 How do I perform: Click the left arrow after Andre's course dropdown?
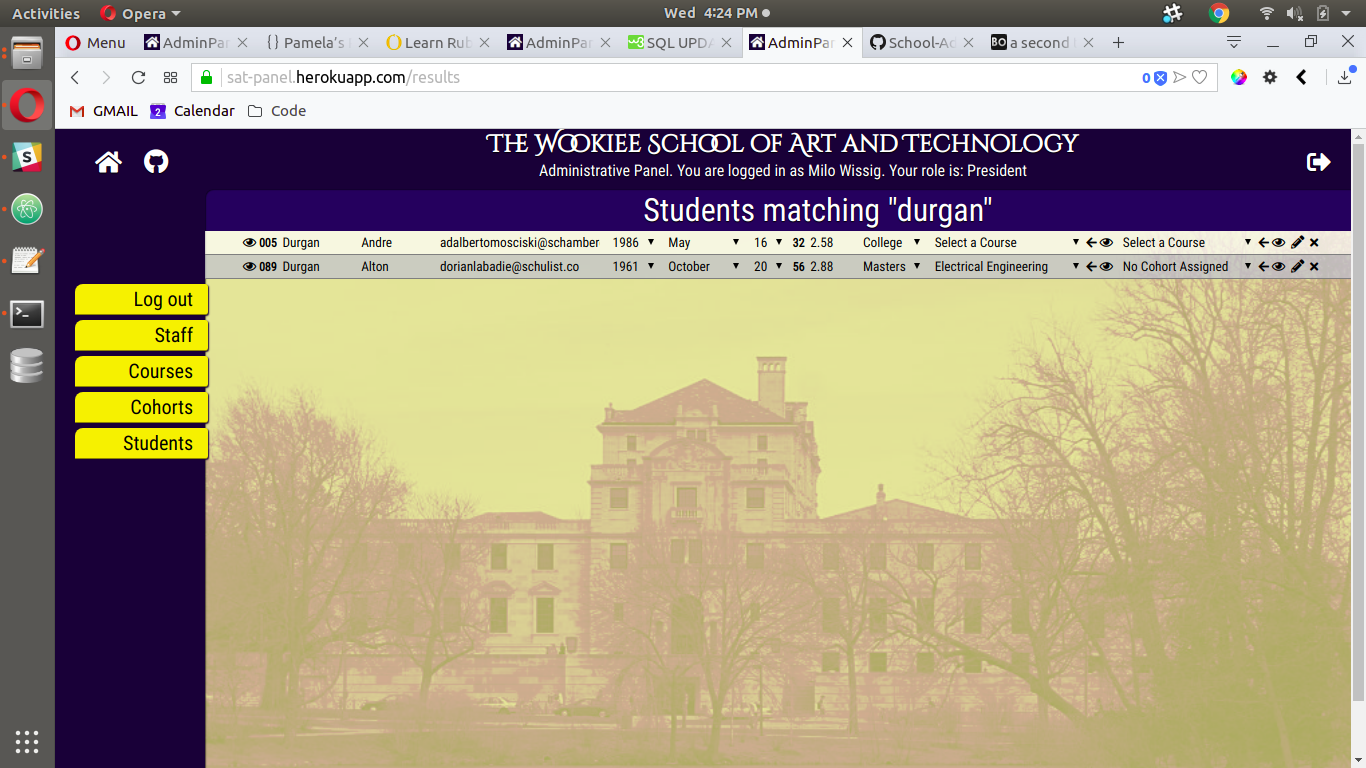1091,242
